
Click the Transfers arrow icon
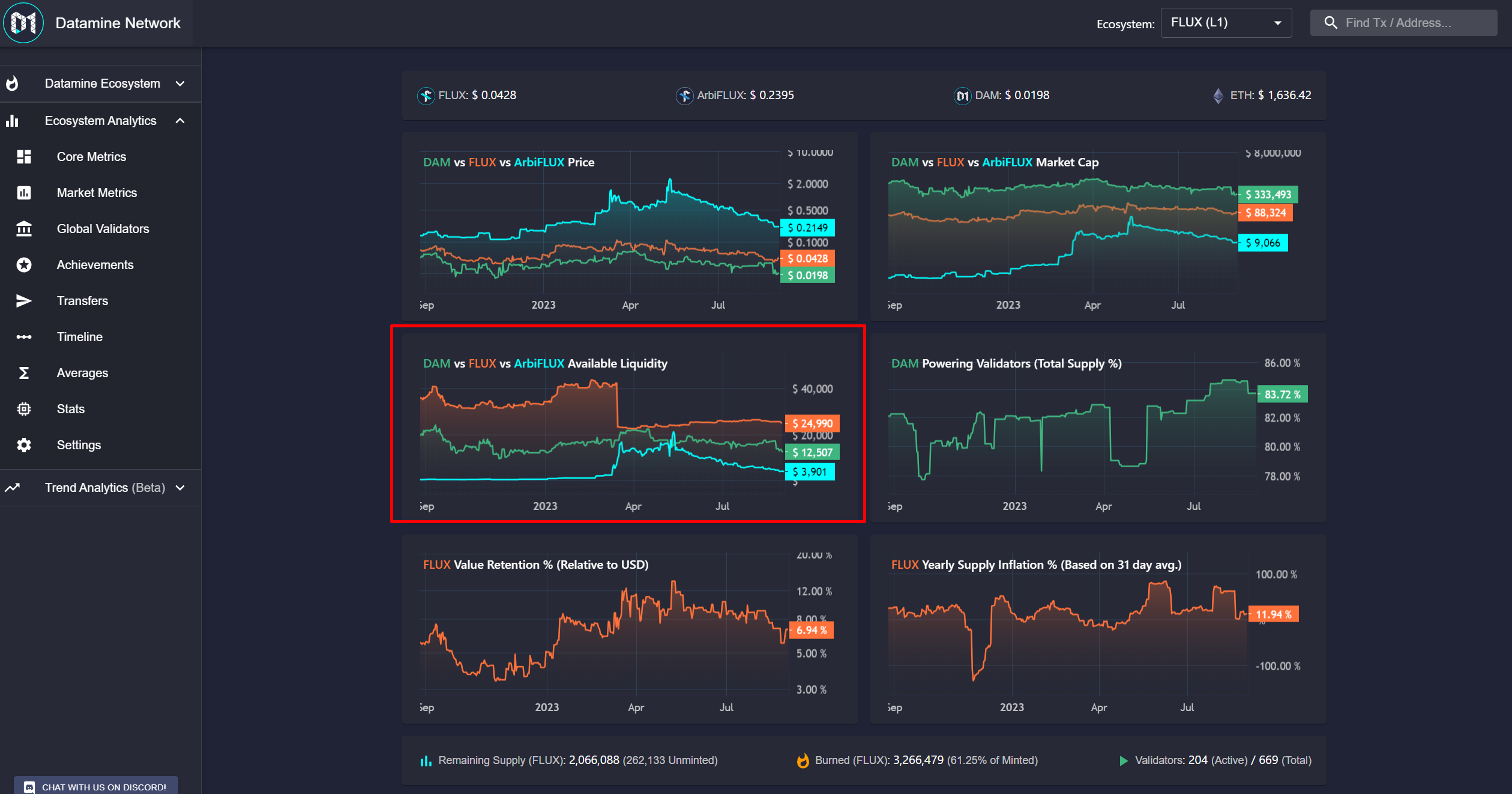pyautogui.click(x=24, y=301)
